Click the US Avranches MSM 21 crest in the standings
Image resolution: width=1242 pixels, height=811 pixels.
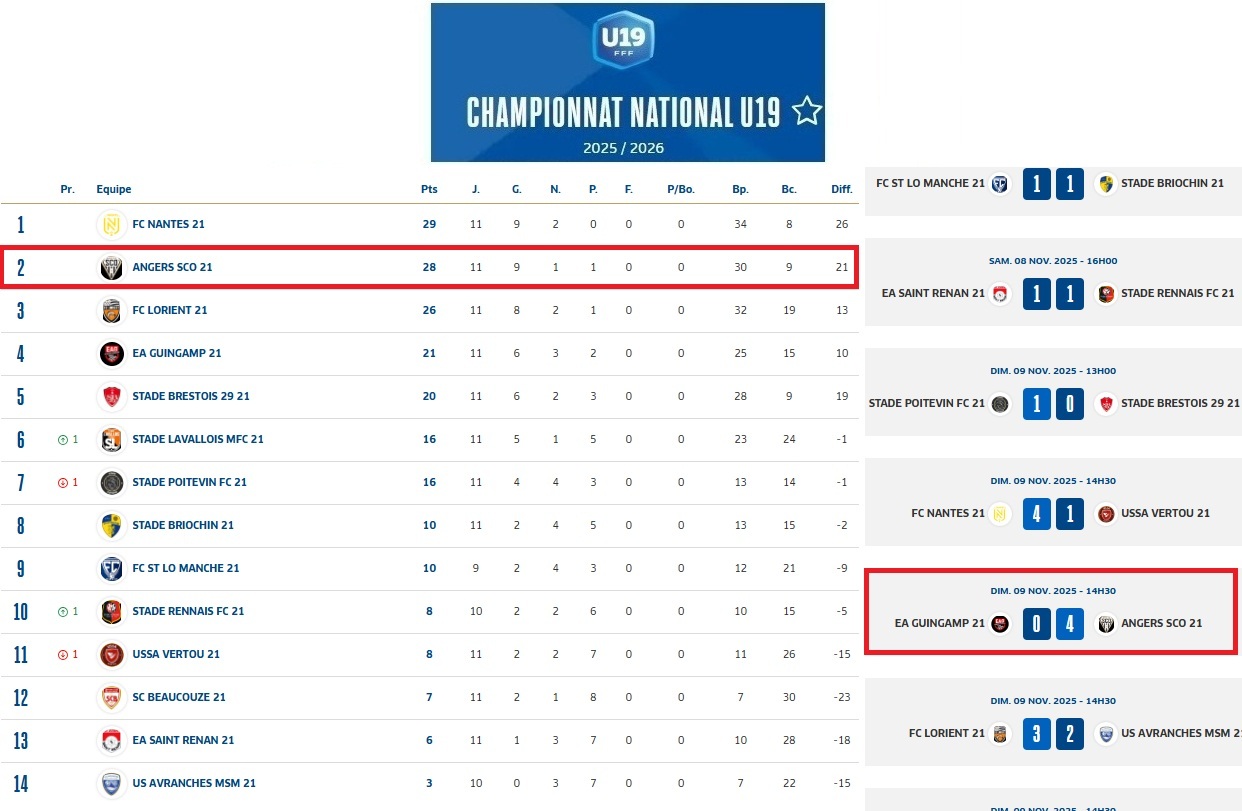(111, 783)
